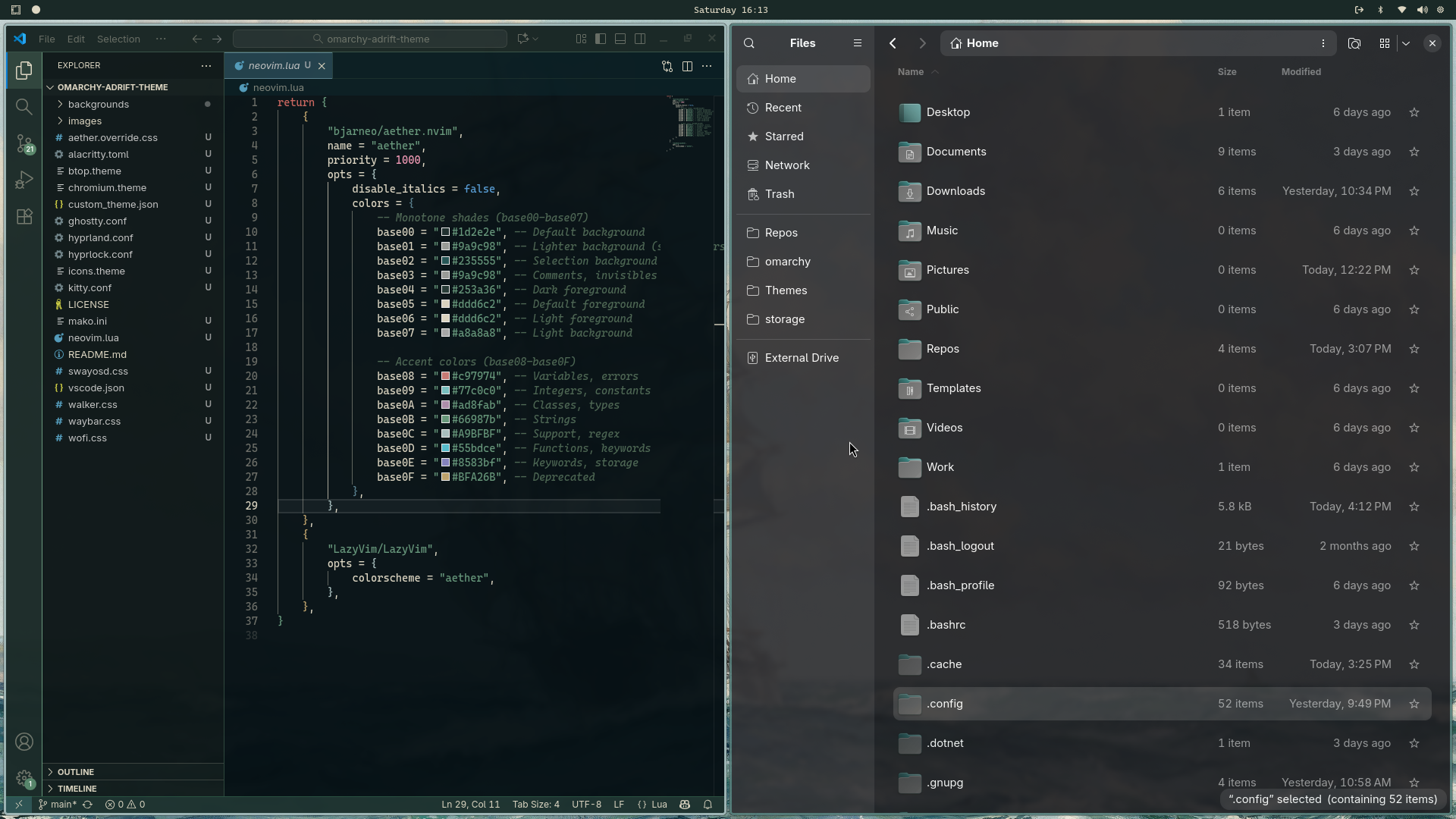
Task: Click the omarchy-adrift-theme command center search
Action: 370,39
